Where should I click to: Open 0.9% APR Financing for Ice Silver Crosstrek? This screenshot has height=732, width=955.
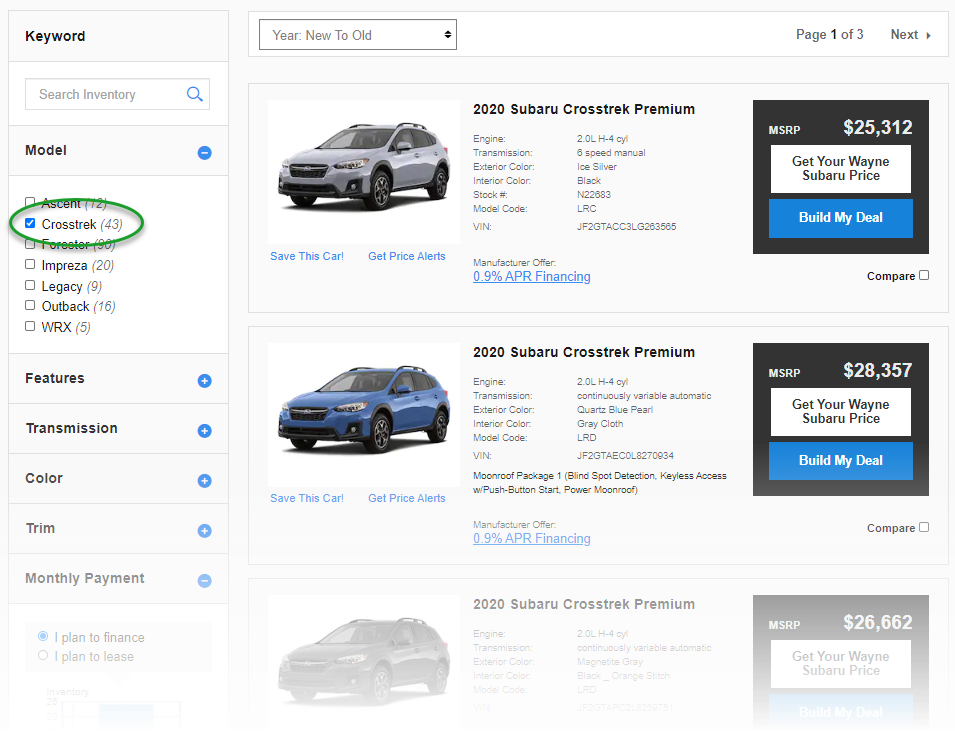click(532, 276)
